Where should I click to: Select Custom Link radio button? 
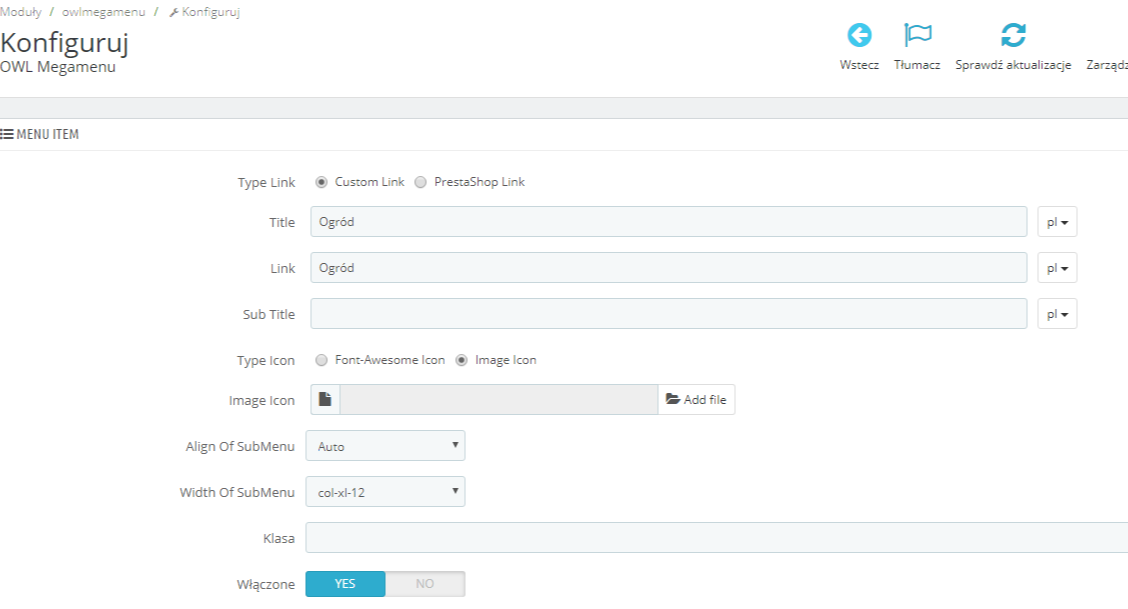[x=322, y=182]
